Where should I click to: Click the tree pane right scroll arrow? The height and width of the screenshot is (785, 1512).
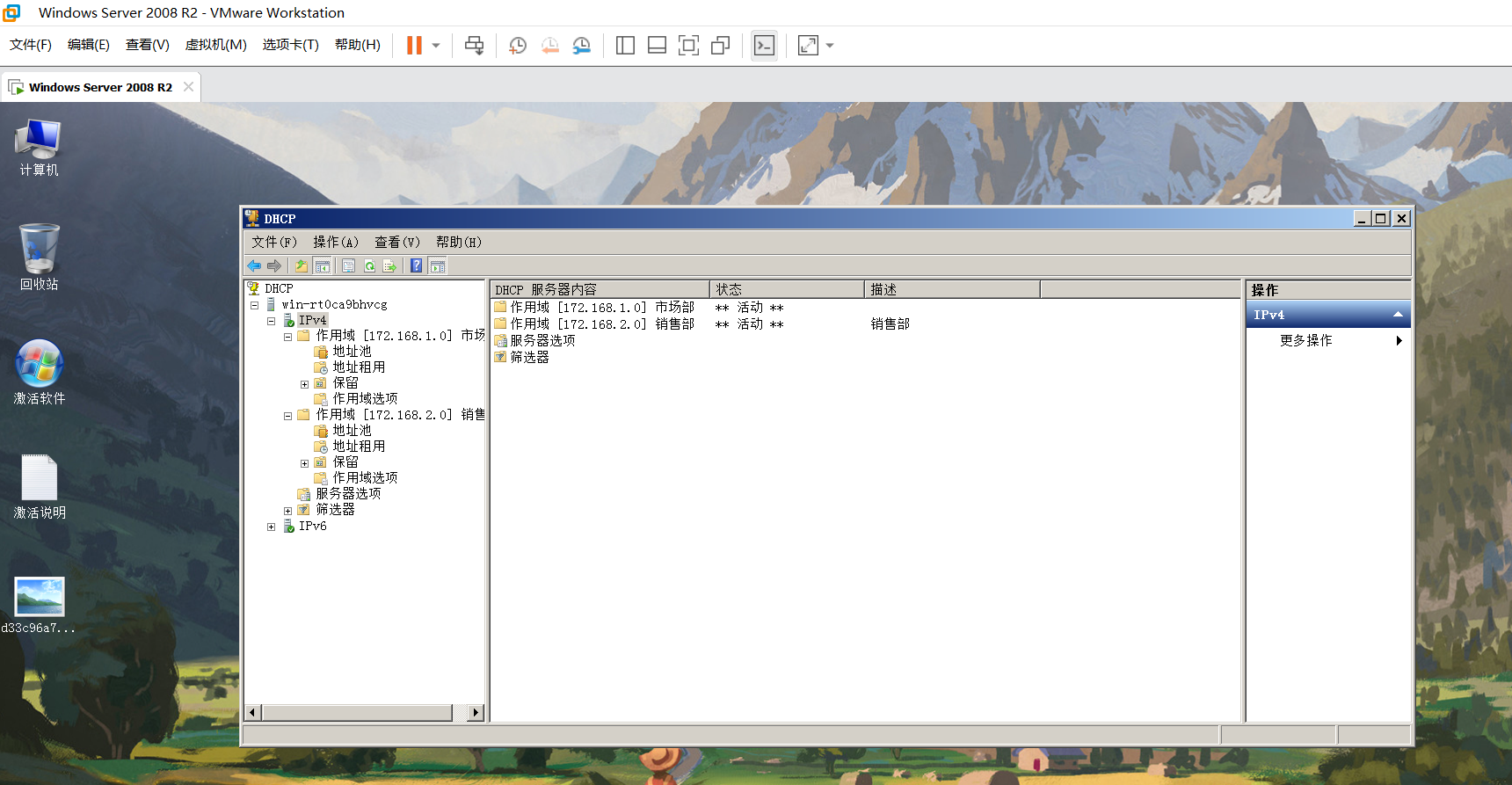[476, 712]
